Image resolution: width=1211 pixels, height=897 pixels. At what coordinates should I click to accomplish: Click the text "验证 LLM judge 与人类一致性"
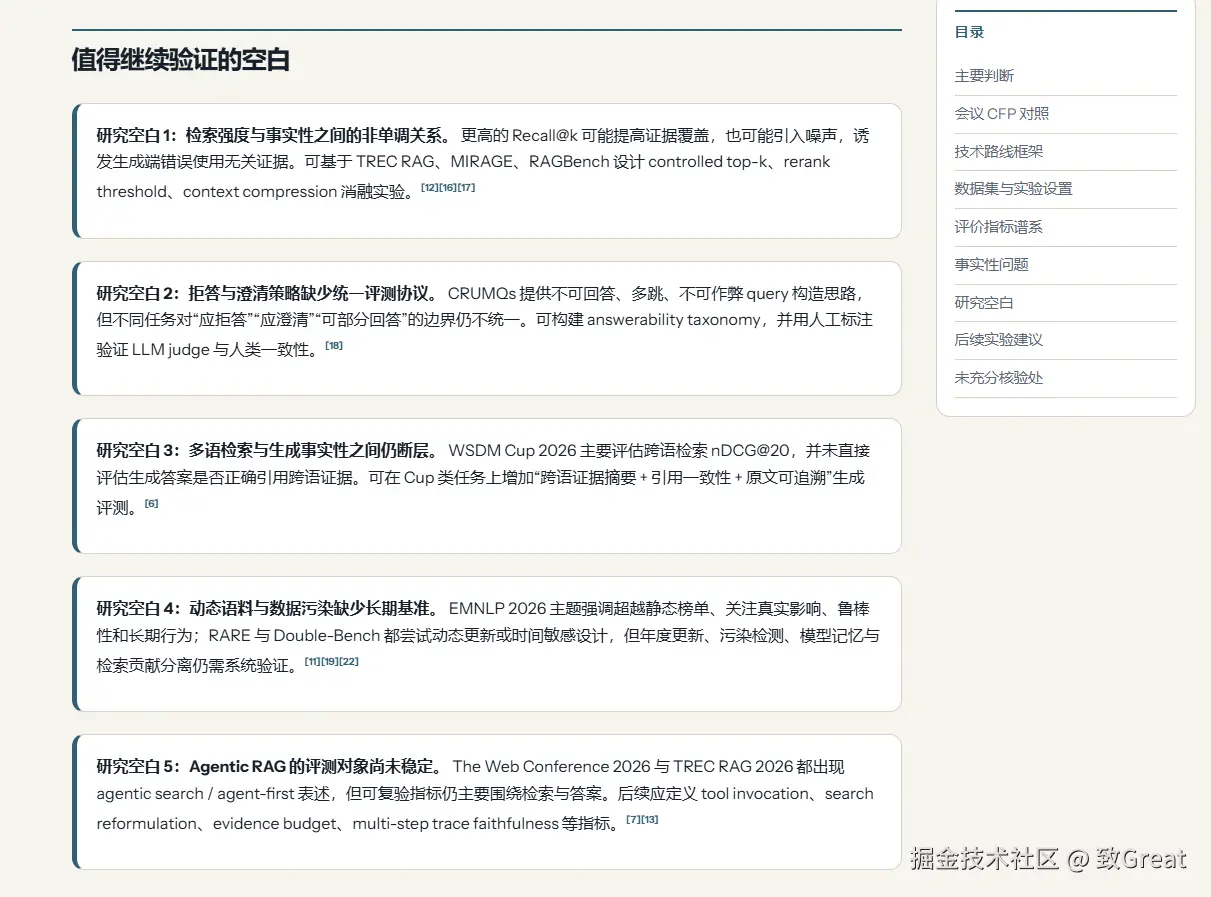[x=207, y=350]
